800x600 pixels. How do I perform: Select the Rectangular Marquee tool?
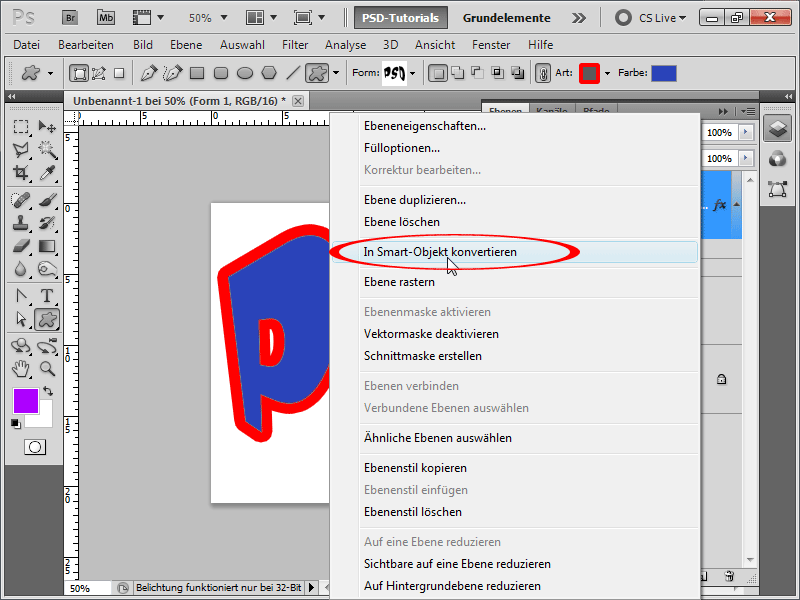click(x=21, y=127)
